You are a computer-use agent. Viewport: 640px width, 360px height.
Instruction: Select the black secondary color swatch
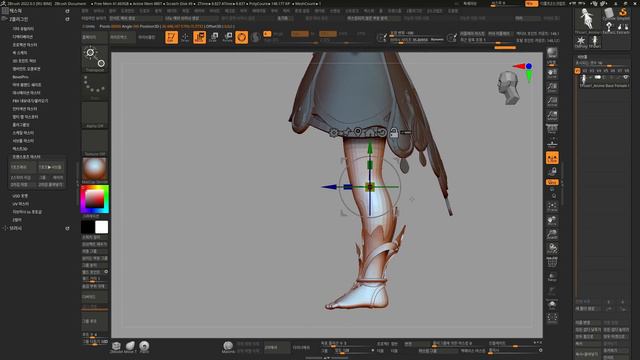click(x=87, y=227)
